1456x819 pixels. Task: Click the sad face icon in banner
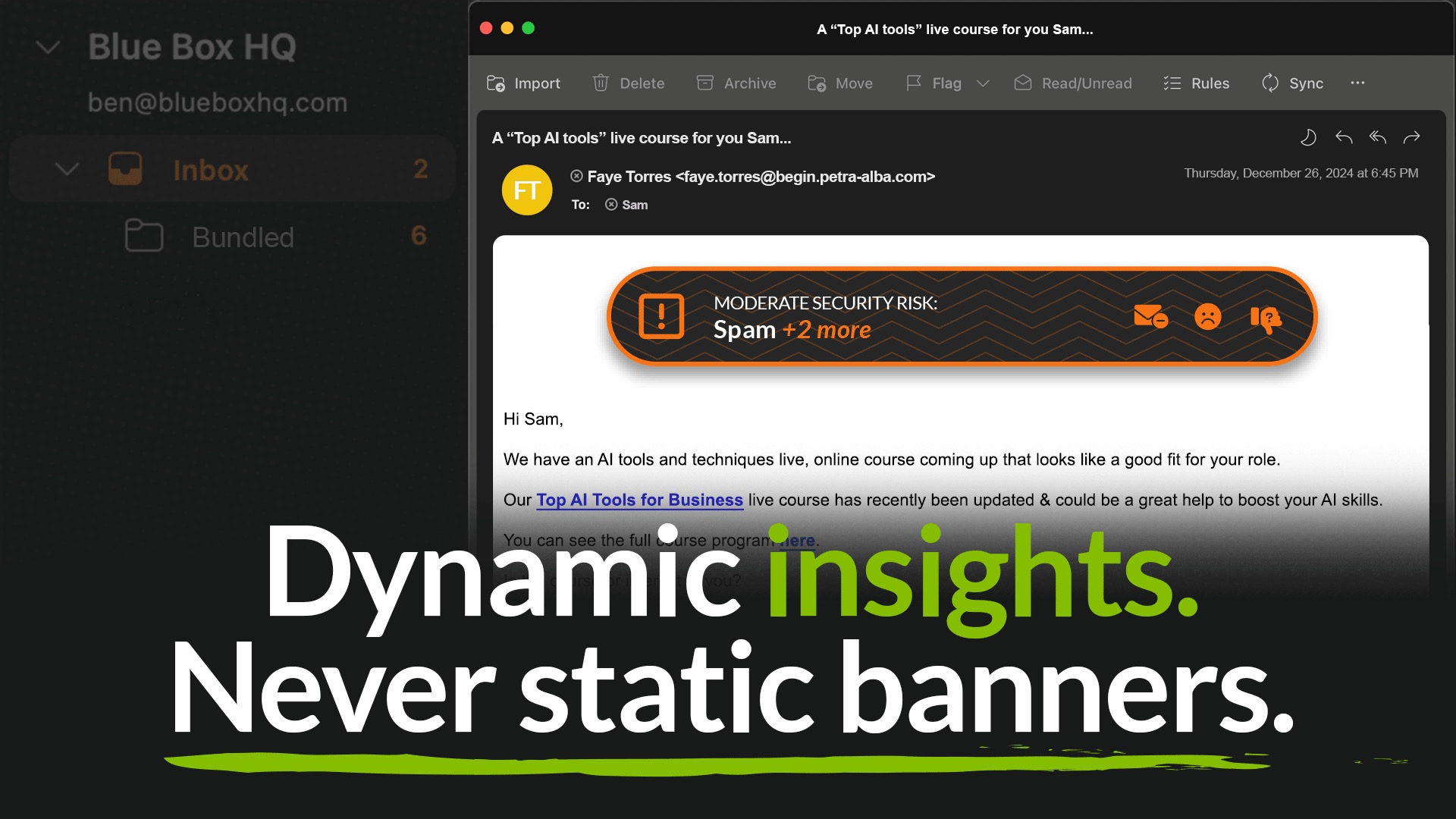pyautogui.click(x=1208, y=316)
